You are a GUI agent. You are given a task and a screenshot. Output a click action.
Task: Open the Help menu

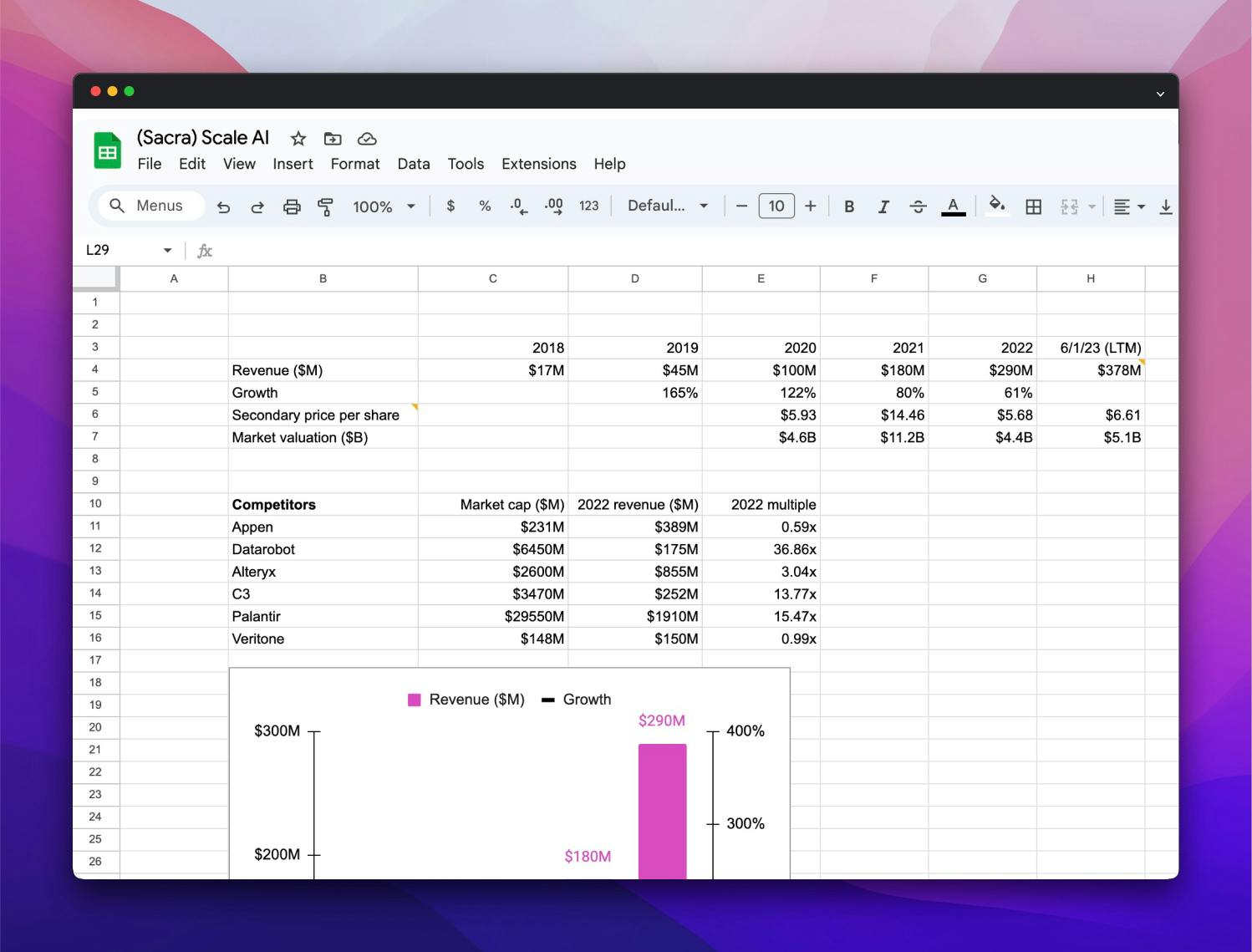[x=609, y=164]
